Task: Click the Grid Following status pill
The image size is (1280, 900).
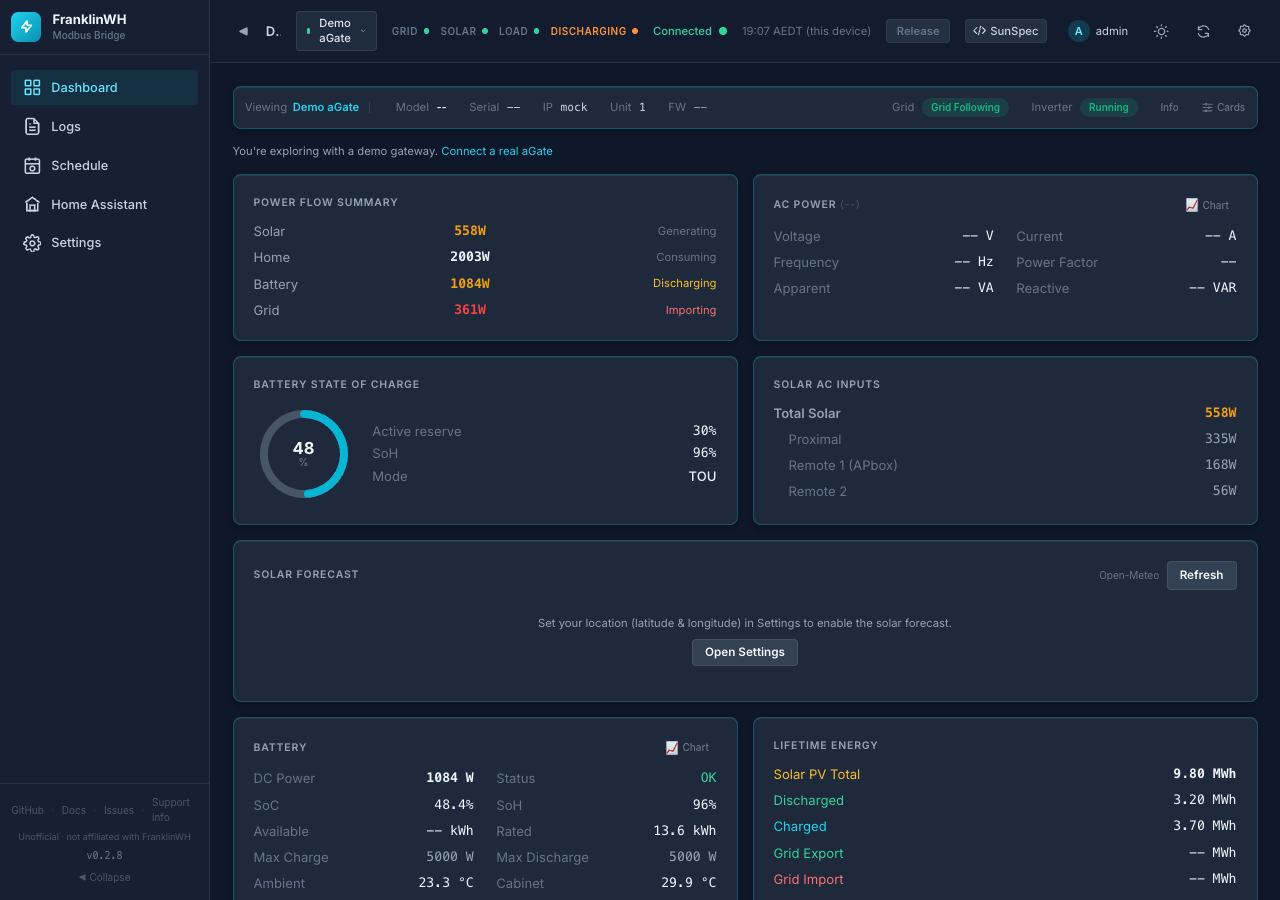Action: (965, 107)
